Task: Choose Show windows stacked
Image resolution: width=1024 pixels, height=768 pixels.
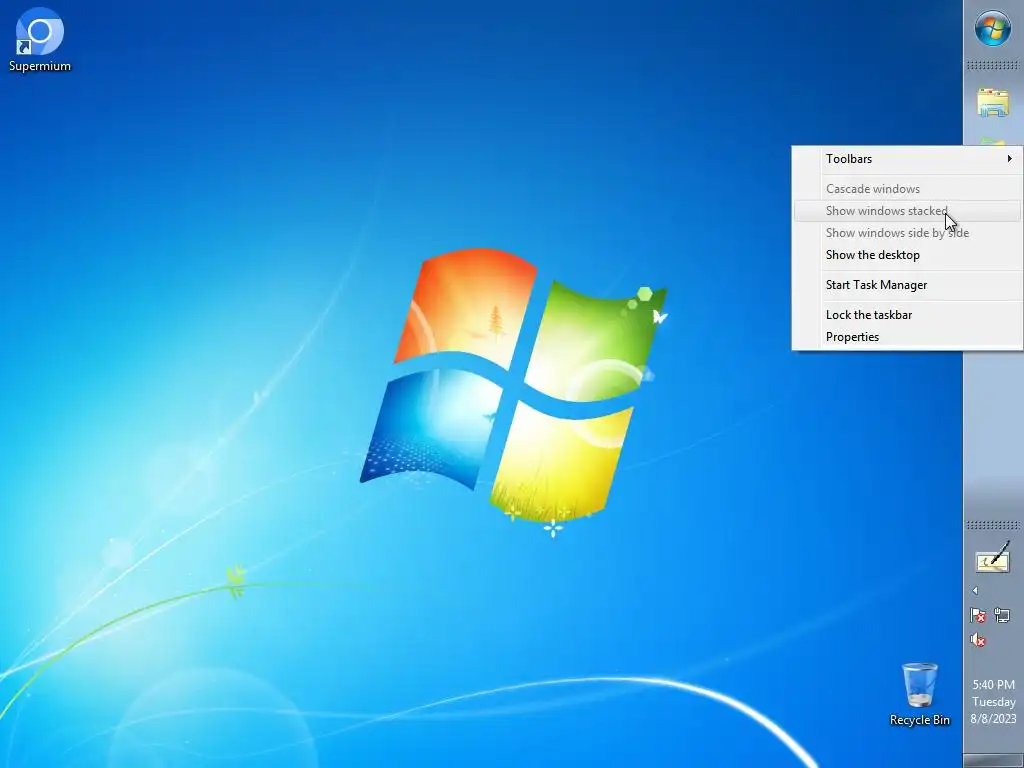Action: point(908,211)
